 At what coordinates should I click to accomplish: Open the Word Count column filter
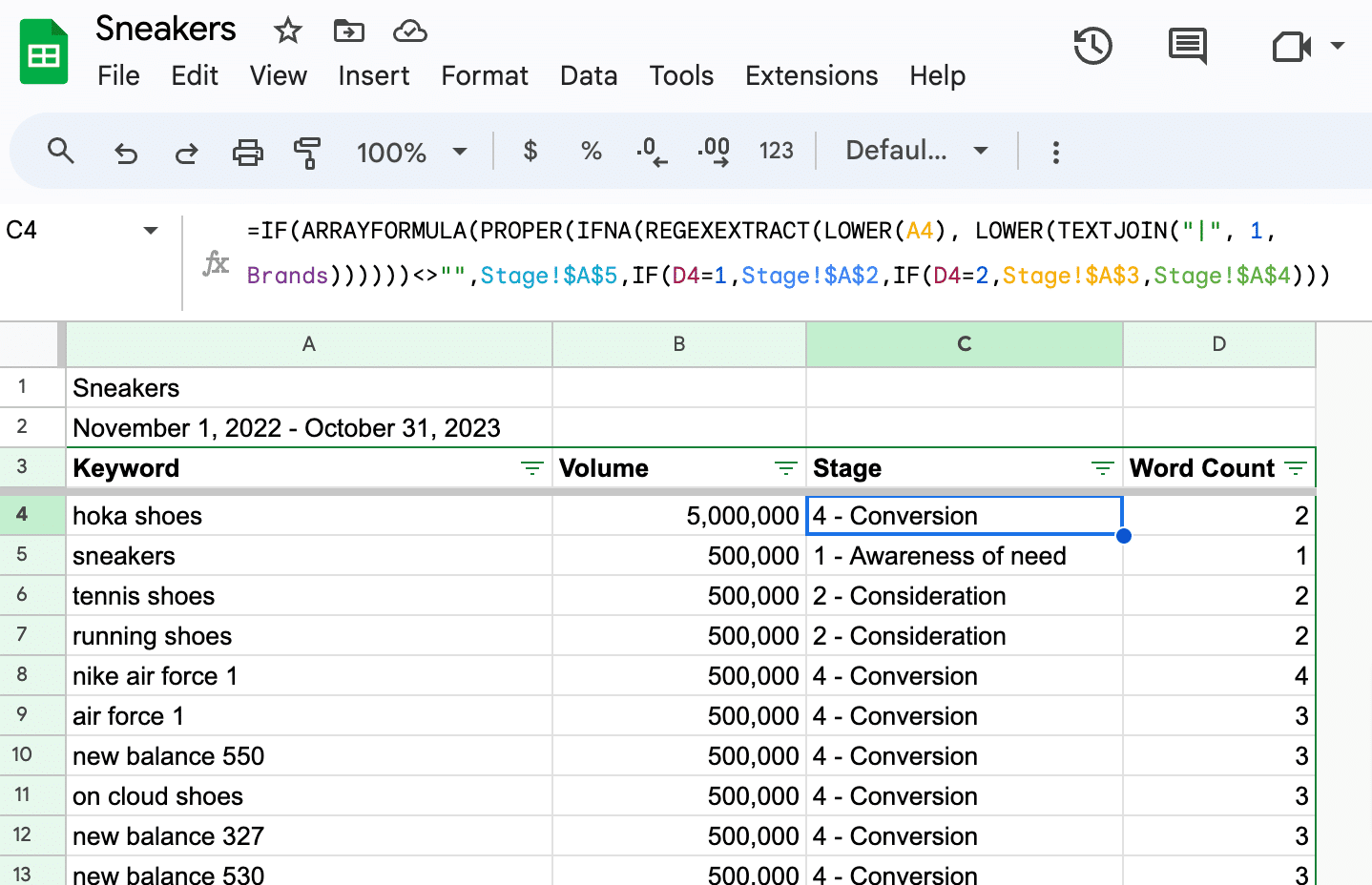click(x=1295, y=468)
